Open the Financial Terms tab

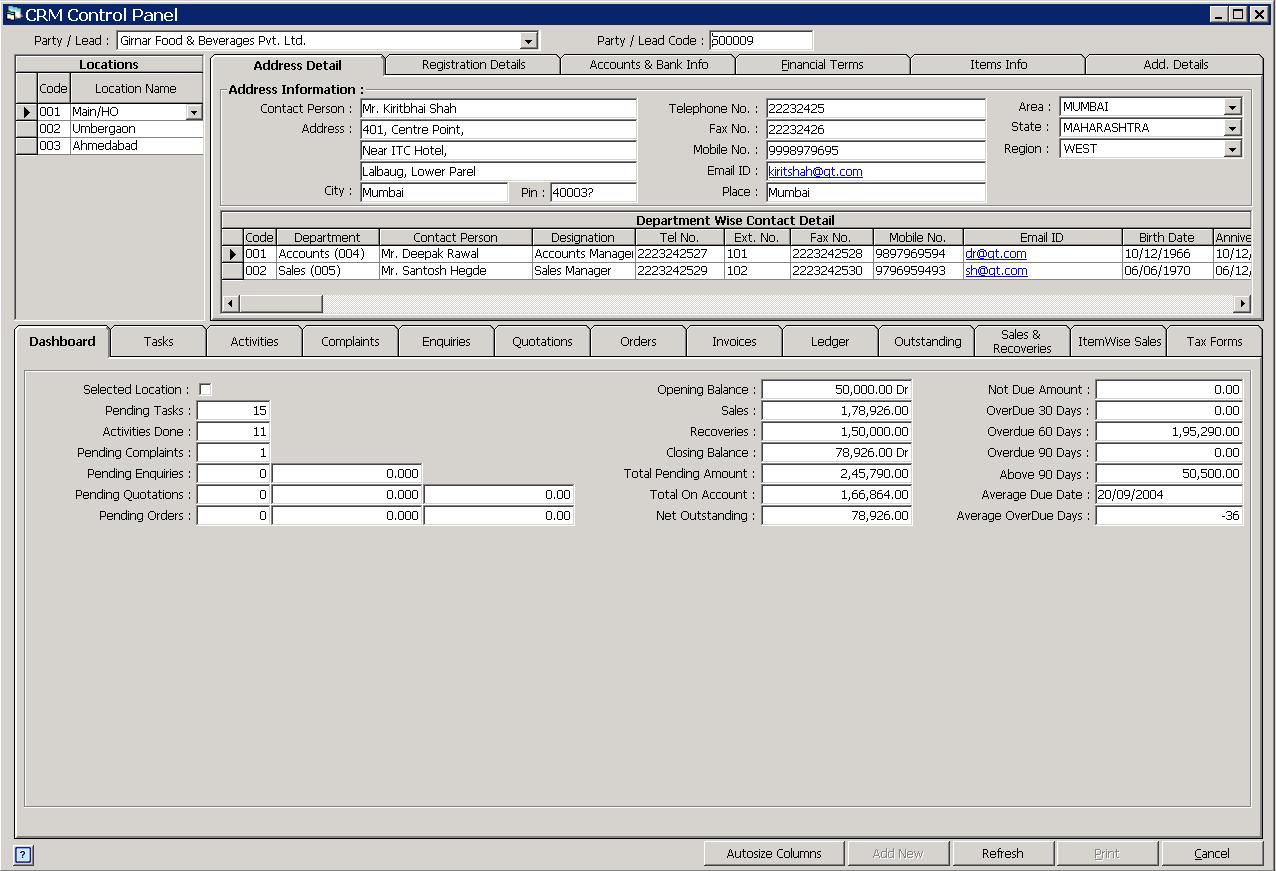point(822,65)
